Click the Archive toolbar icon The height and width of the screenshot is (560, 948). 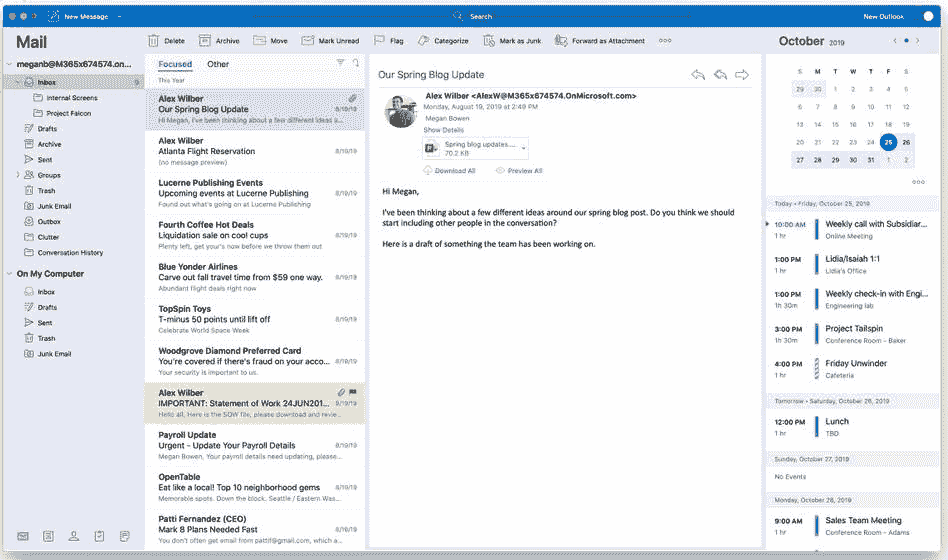point(205,41)
